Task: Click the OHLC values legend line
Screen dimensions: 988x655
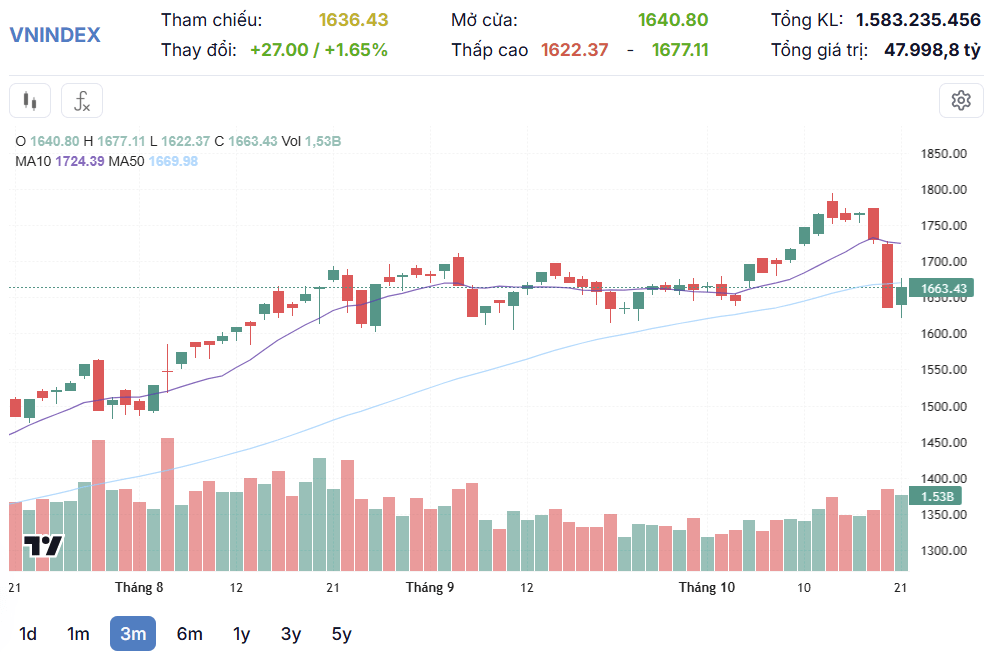Action: point(178,141)
